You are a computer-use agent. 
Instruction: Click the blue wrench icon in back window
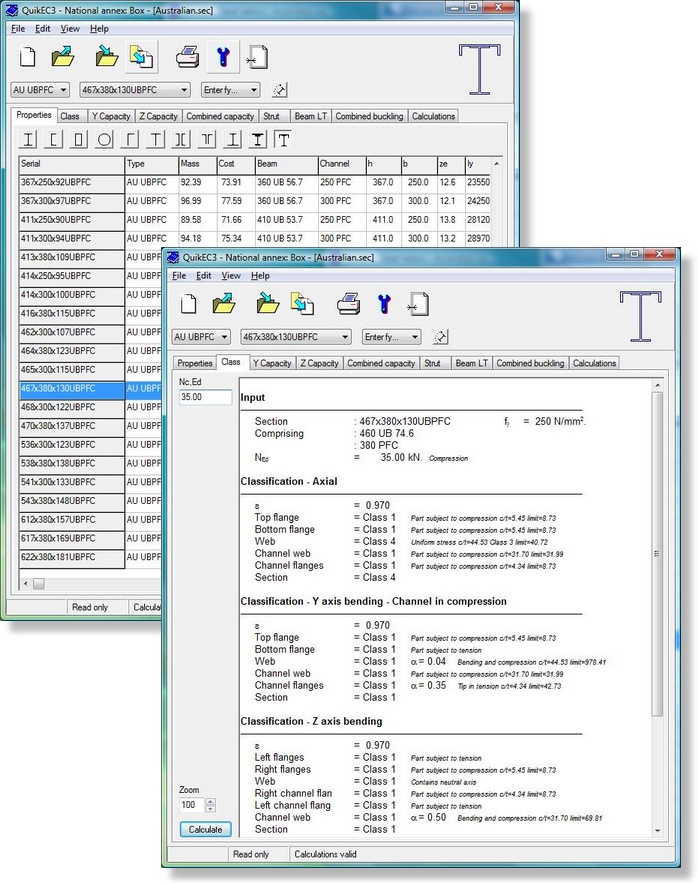(x=223, y=57)
